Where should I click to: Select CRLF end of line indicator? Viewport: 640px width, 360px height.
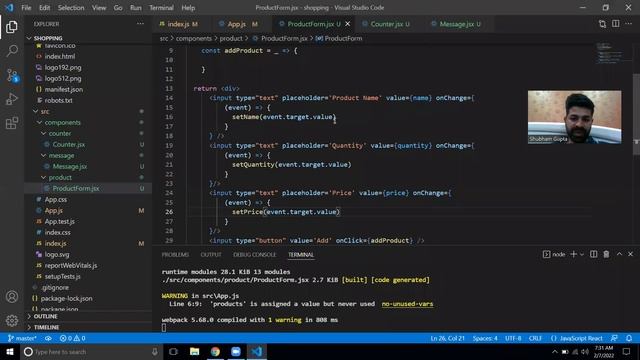[535, 338]
